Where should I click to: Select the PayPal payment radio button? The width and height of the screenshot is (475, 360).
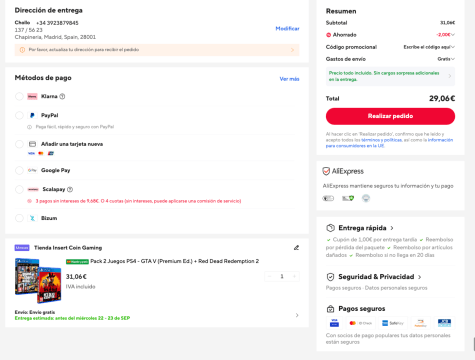click(19, 115)
